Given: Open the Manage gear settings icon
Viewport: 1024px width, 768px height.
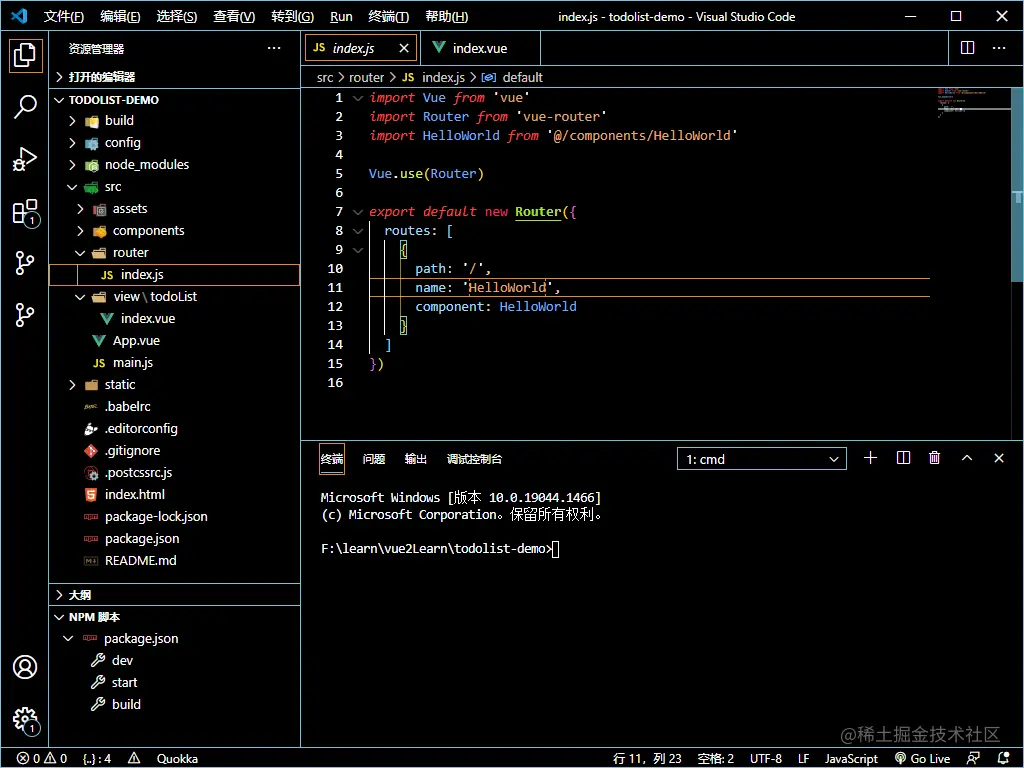Looking at the screenshot, I should click(25, 719).
